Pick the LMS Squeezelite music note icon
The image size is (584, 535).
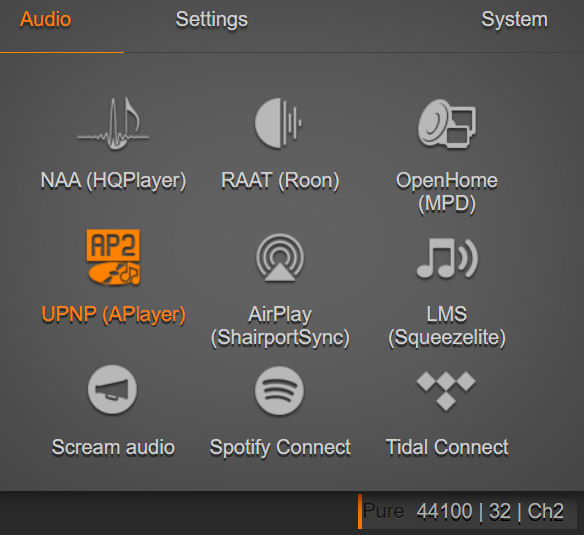[x=447, y=258]
